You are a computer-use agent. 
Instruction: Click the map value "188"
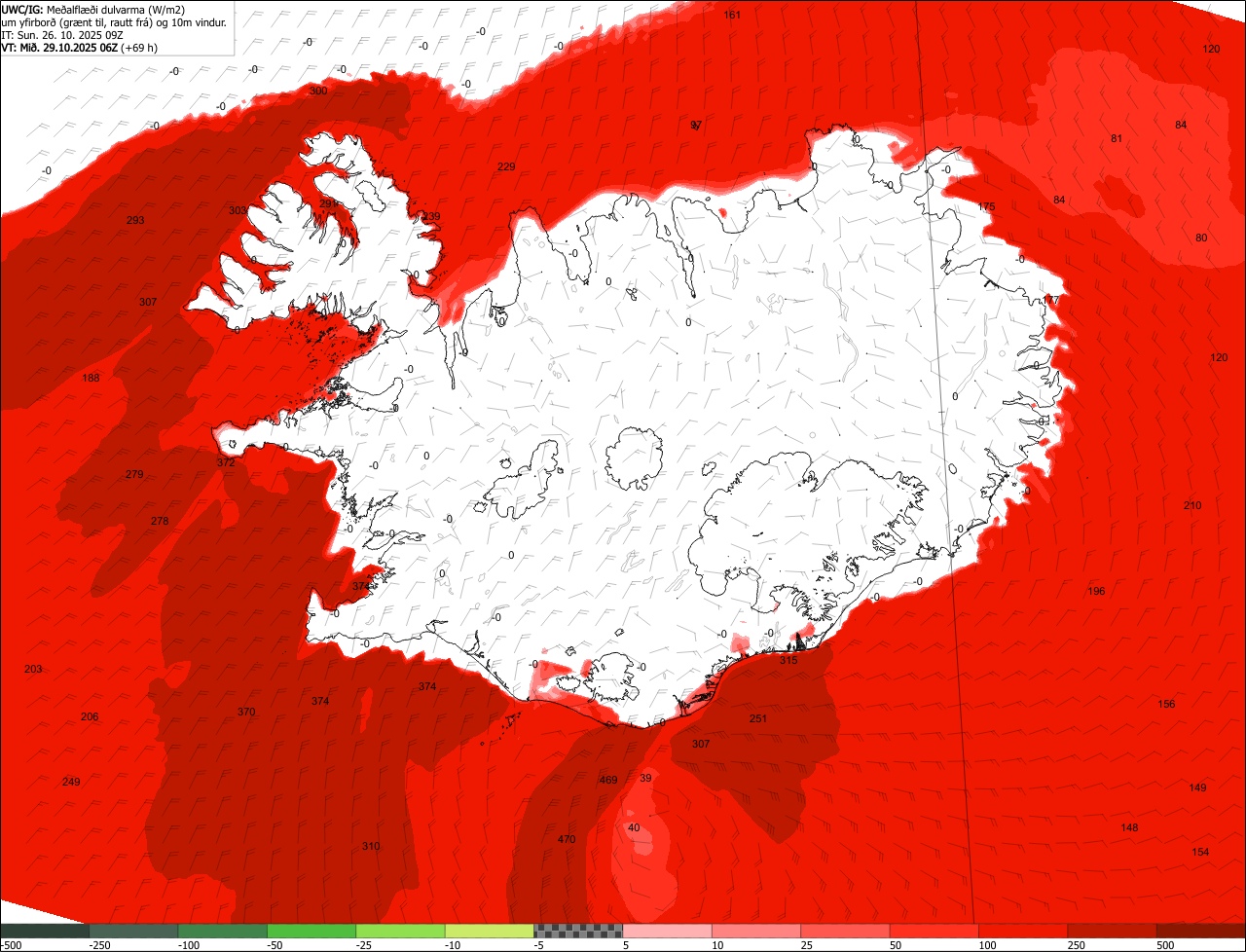tap(91, 378)
